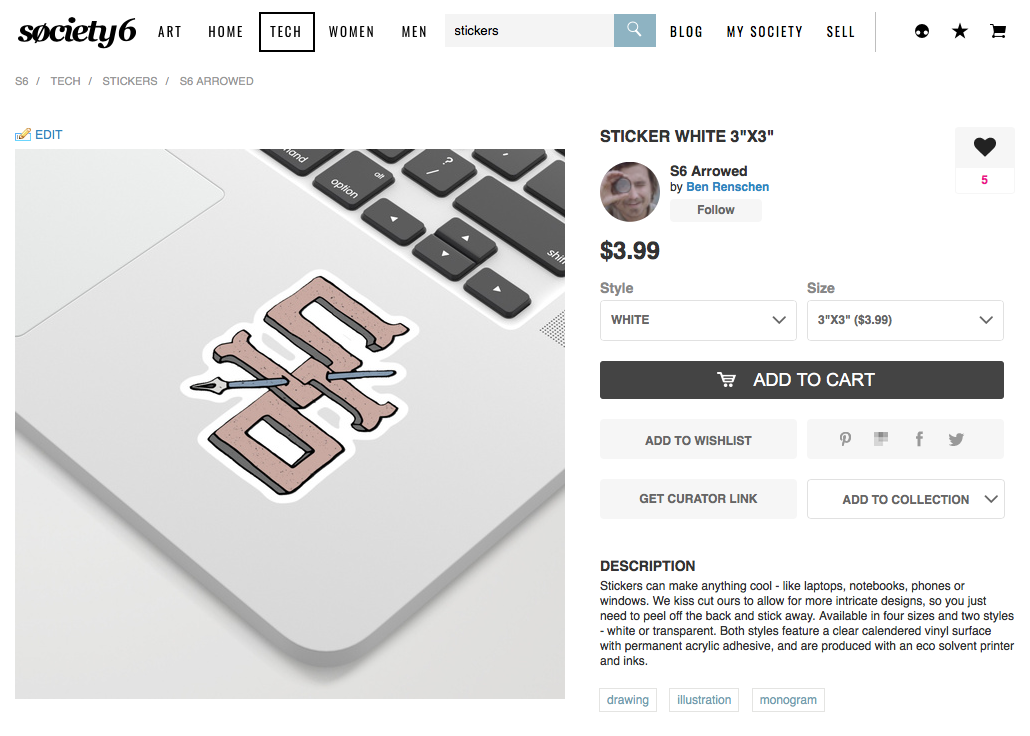Click the search field containing stickers

point(529,30)
